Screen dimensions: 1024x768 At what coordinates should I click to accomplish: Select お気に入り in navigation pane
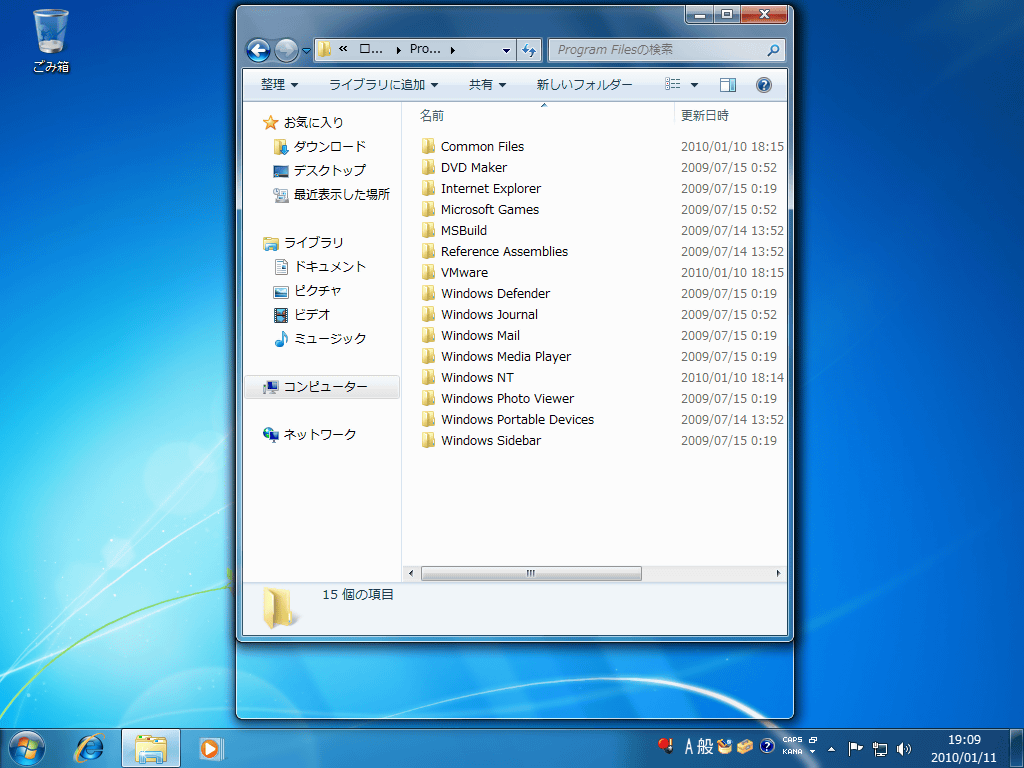coord(303,122)
